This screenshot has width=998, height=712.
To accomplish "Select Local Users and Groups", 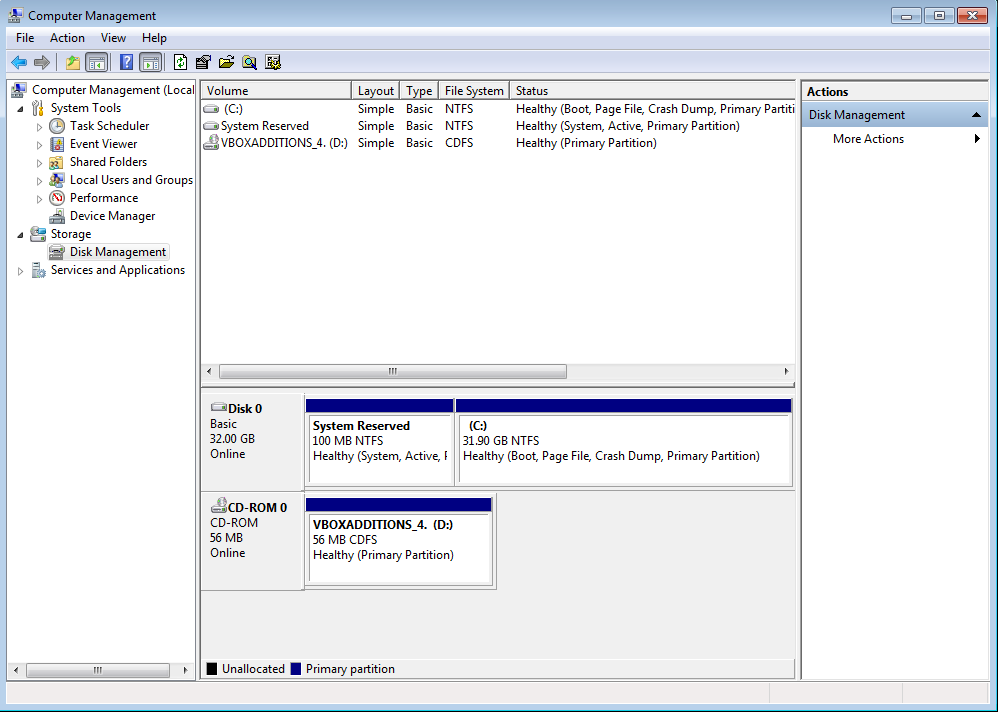I will (131, 180).
